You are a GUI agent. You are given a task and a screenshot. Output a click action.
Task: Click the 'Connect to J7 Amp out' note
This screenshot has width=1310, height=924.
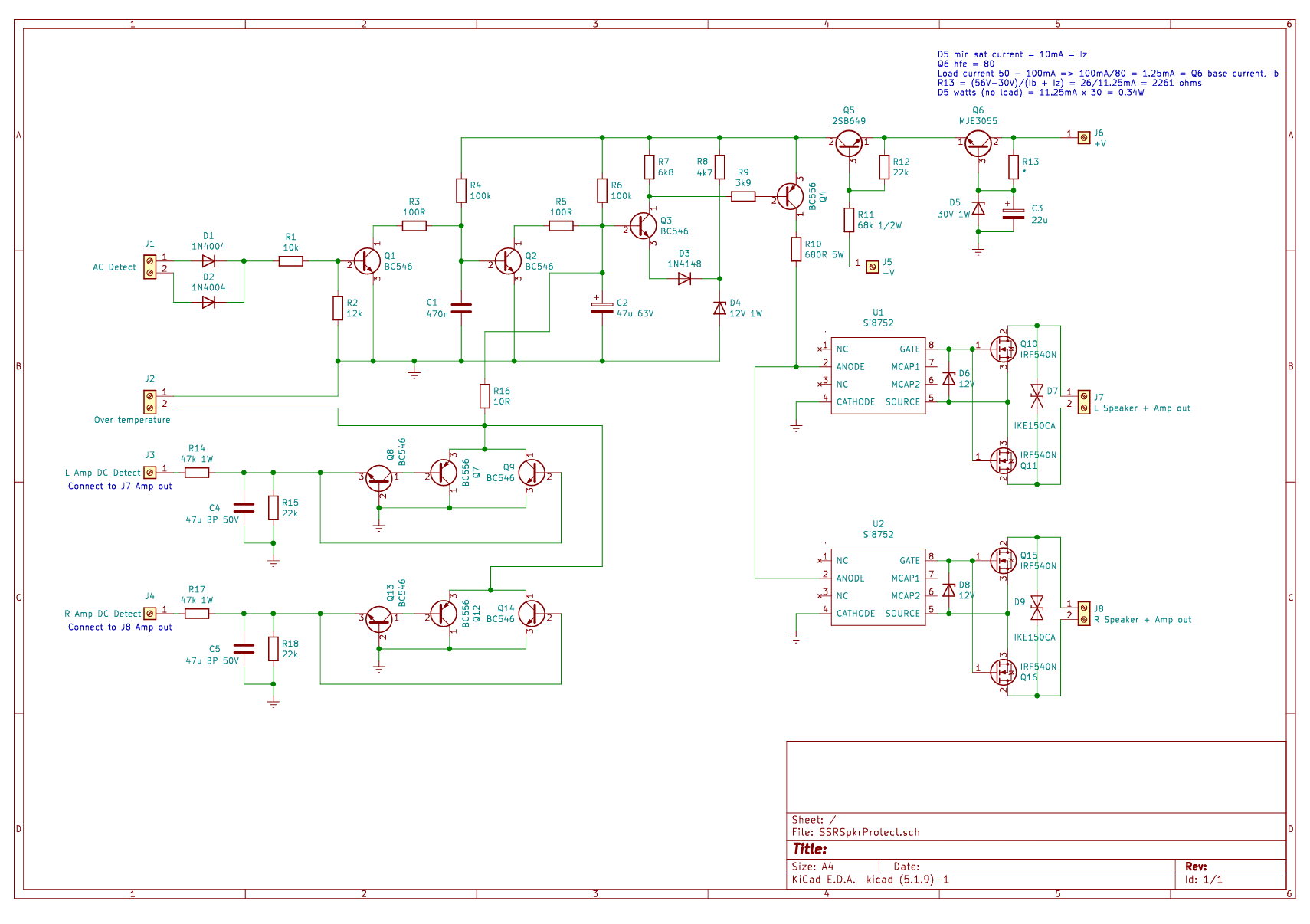120,486
